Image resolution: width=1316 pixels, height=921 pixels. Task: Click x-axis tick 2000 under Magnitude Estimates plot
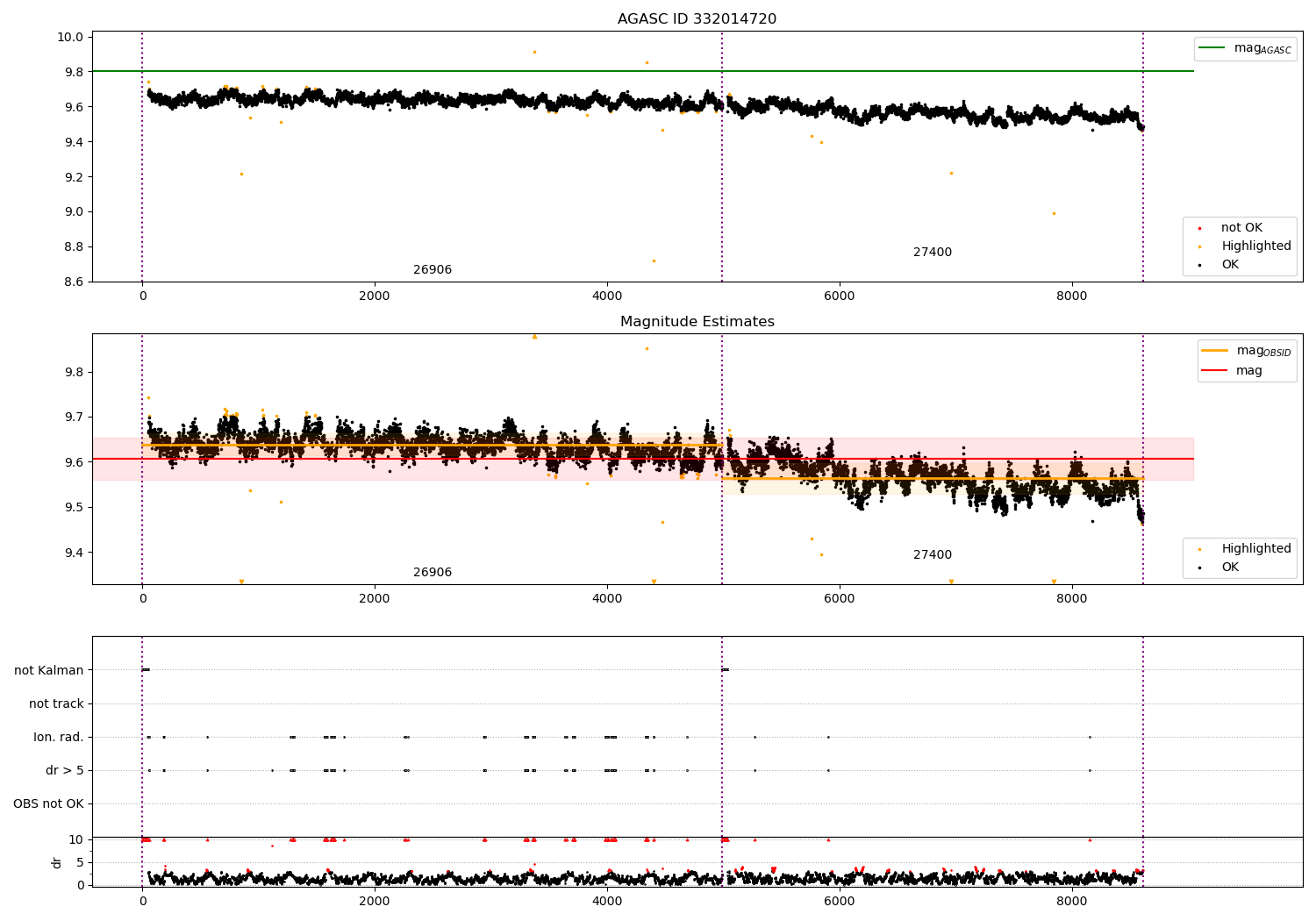pyautogui.click(x=375, y=599)
